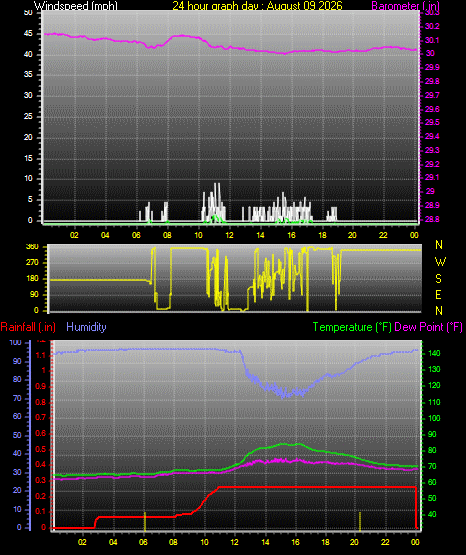Click the yellow marker near hour 20
The image size is (466, 555).
[360, 521]
